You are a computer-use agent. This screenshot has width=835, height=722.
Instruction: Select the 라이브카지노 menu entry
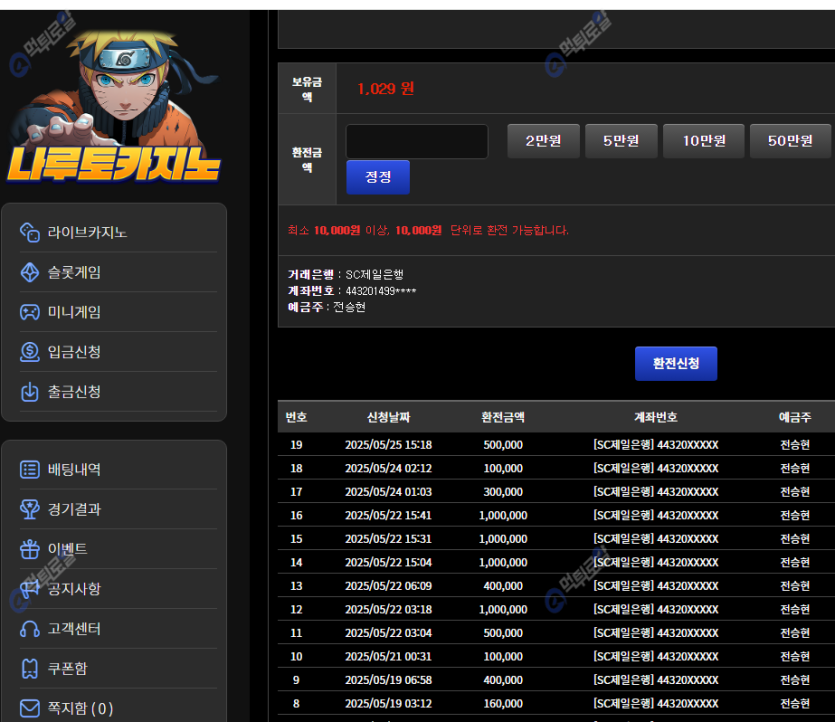coord(87,232)
